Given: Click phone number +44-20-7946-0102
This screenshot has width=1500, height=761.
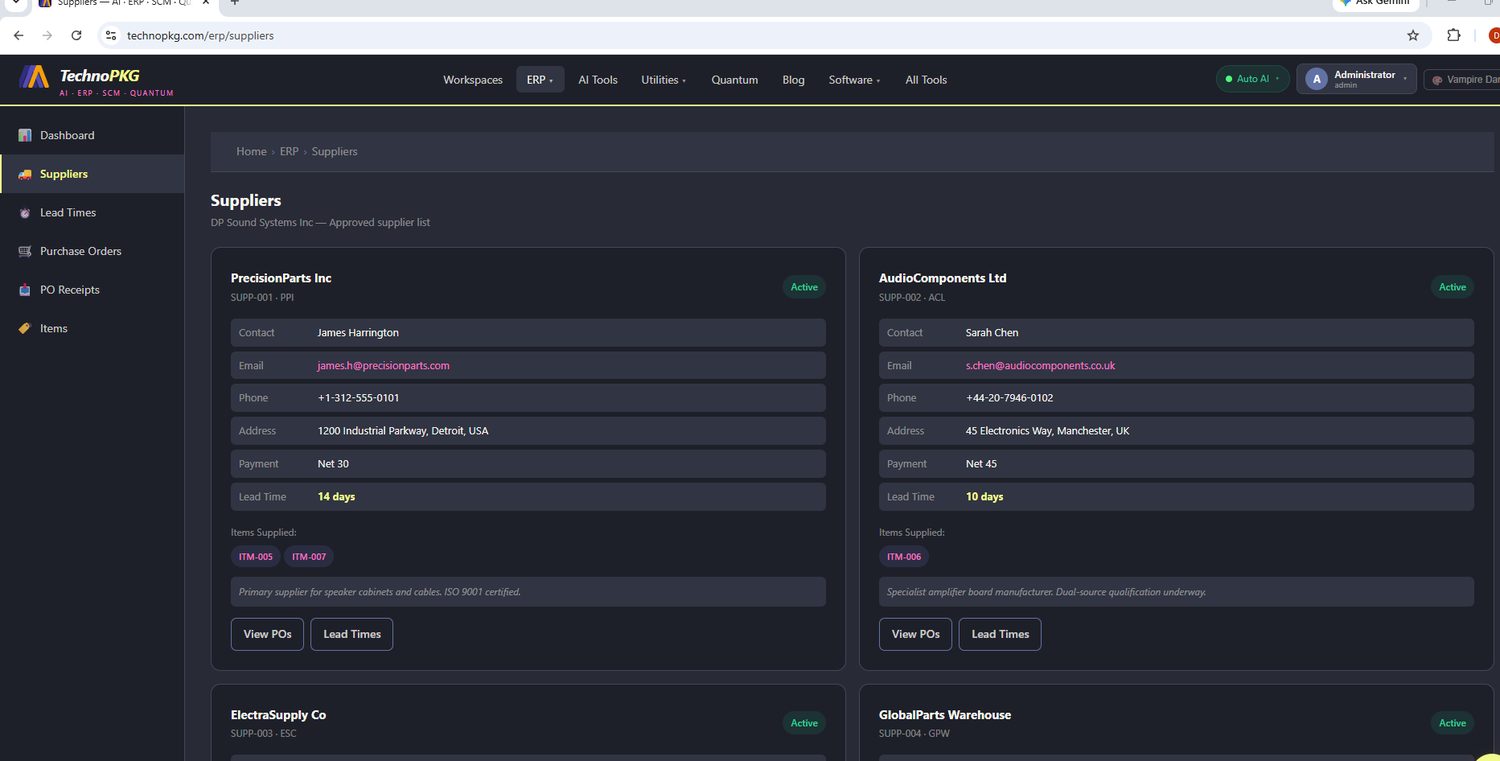Looking at the screenshot, I should tap(1009, 398).
